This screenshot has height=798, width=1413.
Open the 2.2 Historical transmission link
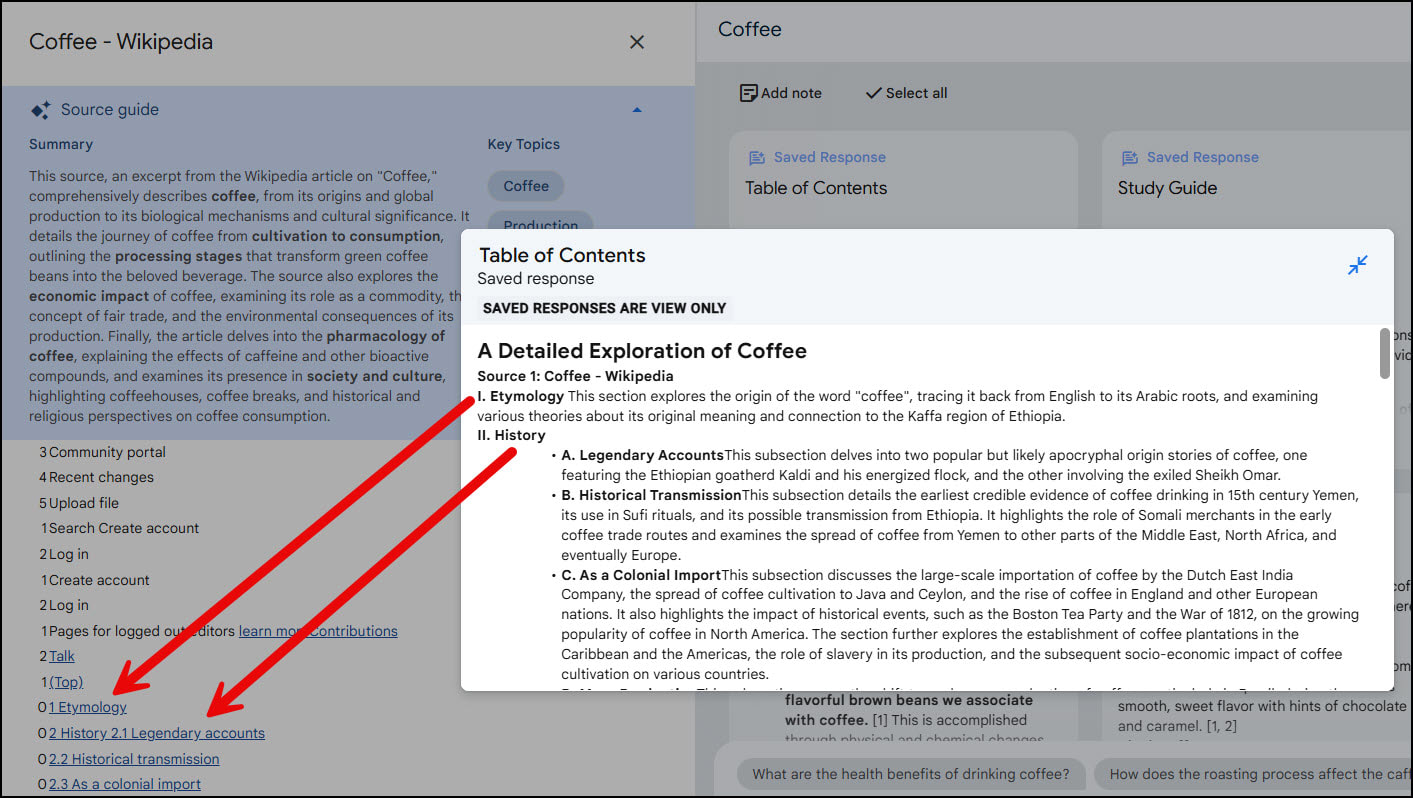(134, 759)
